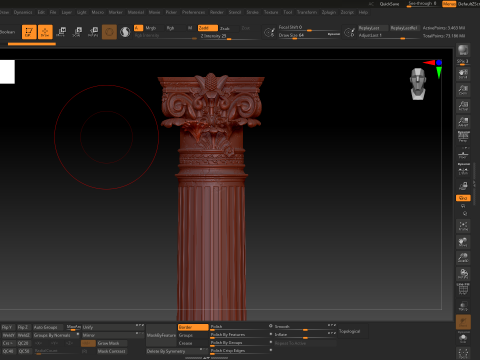Adjust the Draw Size slider
Screen dimensions: 480x360
coord(309,35)
